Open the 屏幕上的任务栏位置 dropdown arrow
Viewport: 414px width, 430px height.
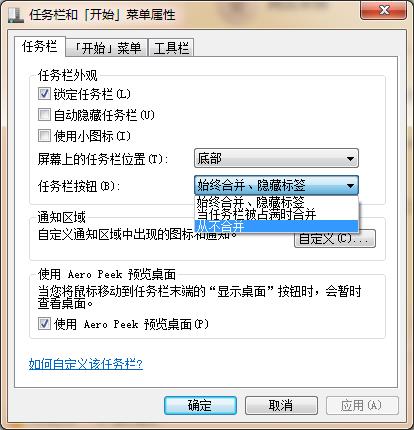pos(350,159)
